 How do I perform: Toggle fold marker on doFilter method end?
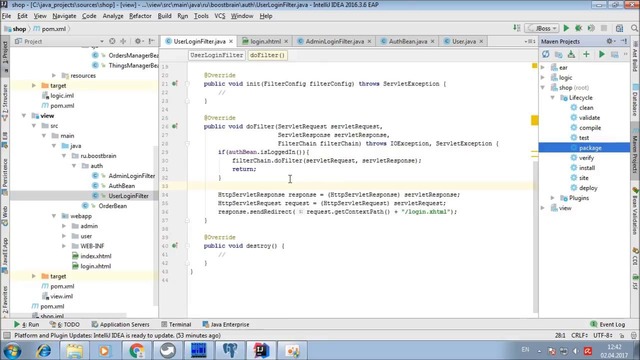187,220
